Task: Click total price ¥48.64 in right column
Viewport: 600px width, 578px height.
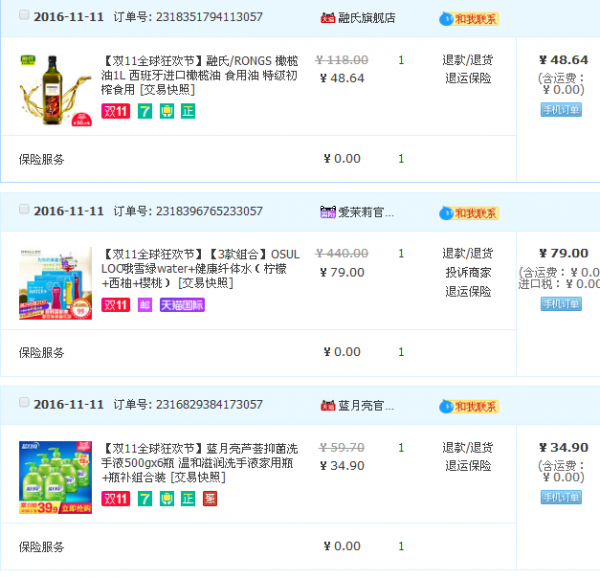Action: click(x=563, y=60)
